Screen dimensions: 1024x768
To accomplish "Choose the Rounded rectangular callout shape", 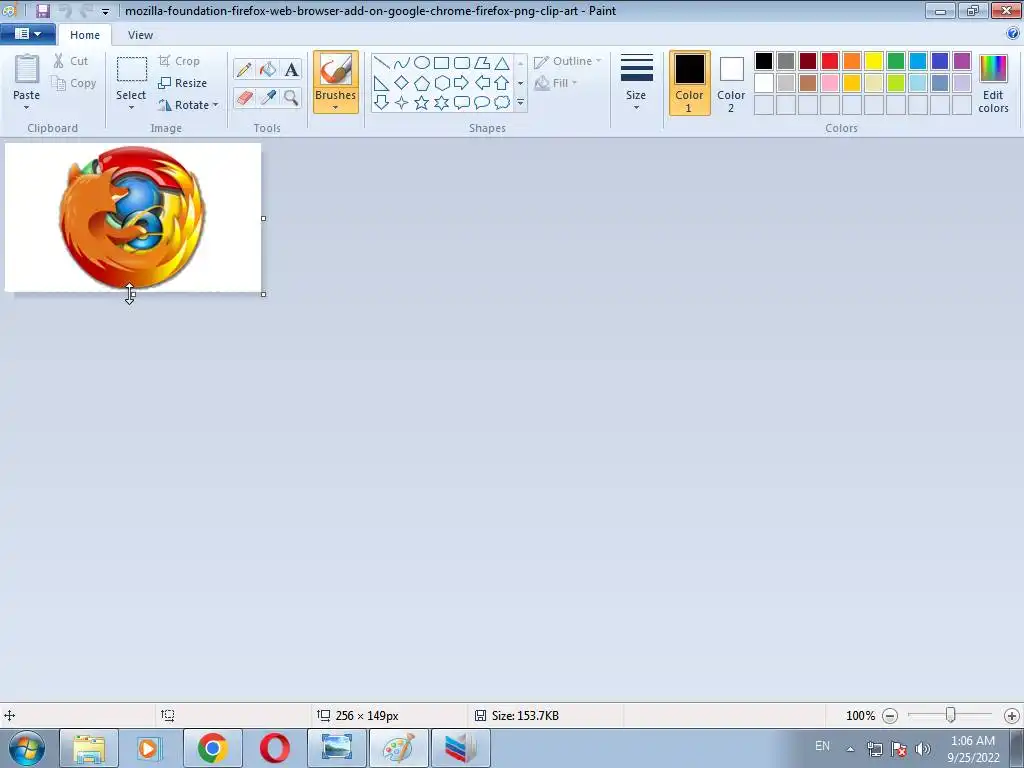I will (462, 103).
